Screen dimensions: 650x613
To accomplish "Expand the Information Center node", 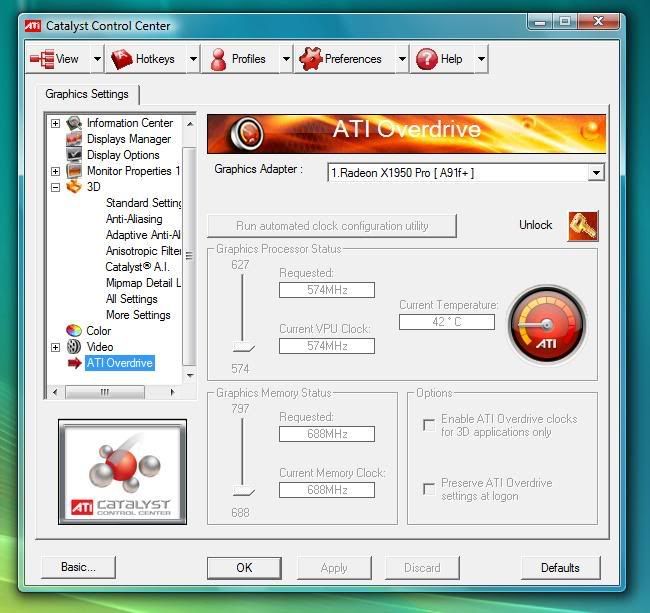I will 55,123.
